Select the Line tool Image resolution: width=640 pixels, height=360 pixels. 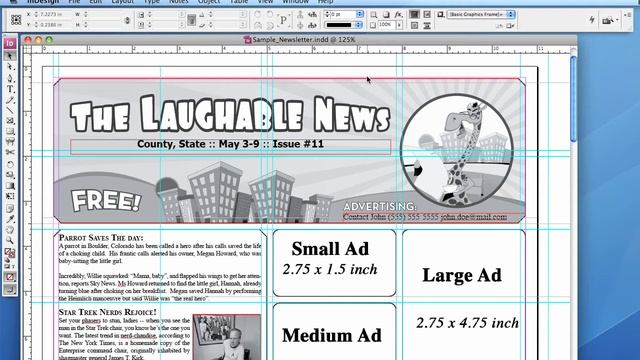pyautogui.click(x=10, y=110)
